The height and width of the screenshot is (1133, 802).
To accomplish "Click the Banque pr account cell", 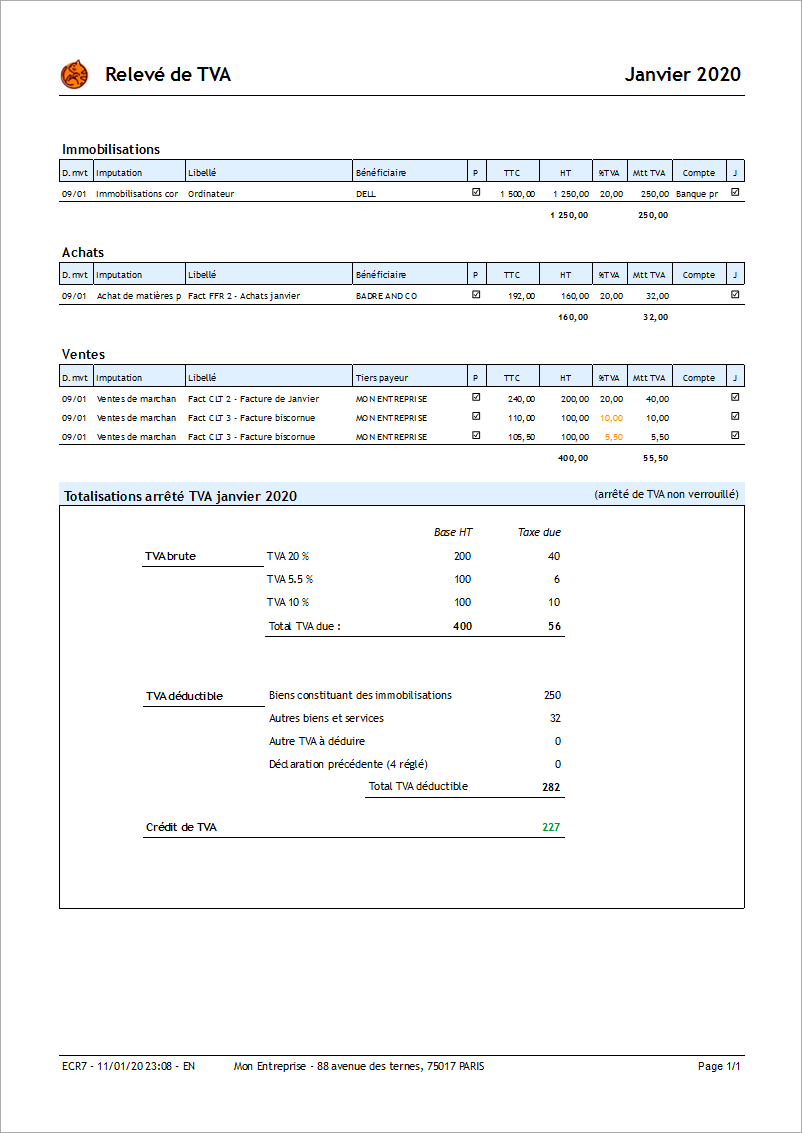I will tap(697, 194).
